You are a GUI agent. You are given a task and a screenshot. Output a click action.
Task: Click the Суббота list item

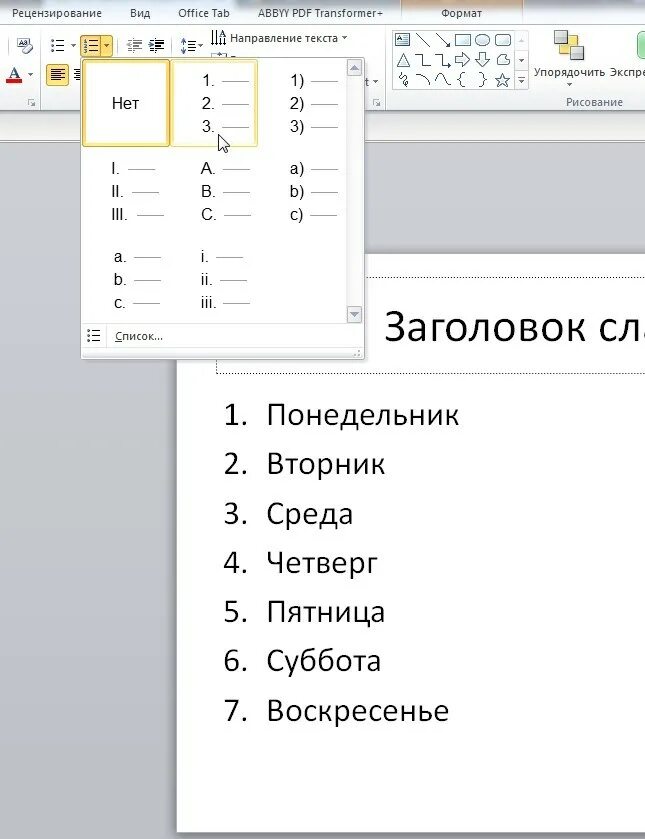[x=323, y=661]
